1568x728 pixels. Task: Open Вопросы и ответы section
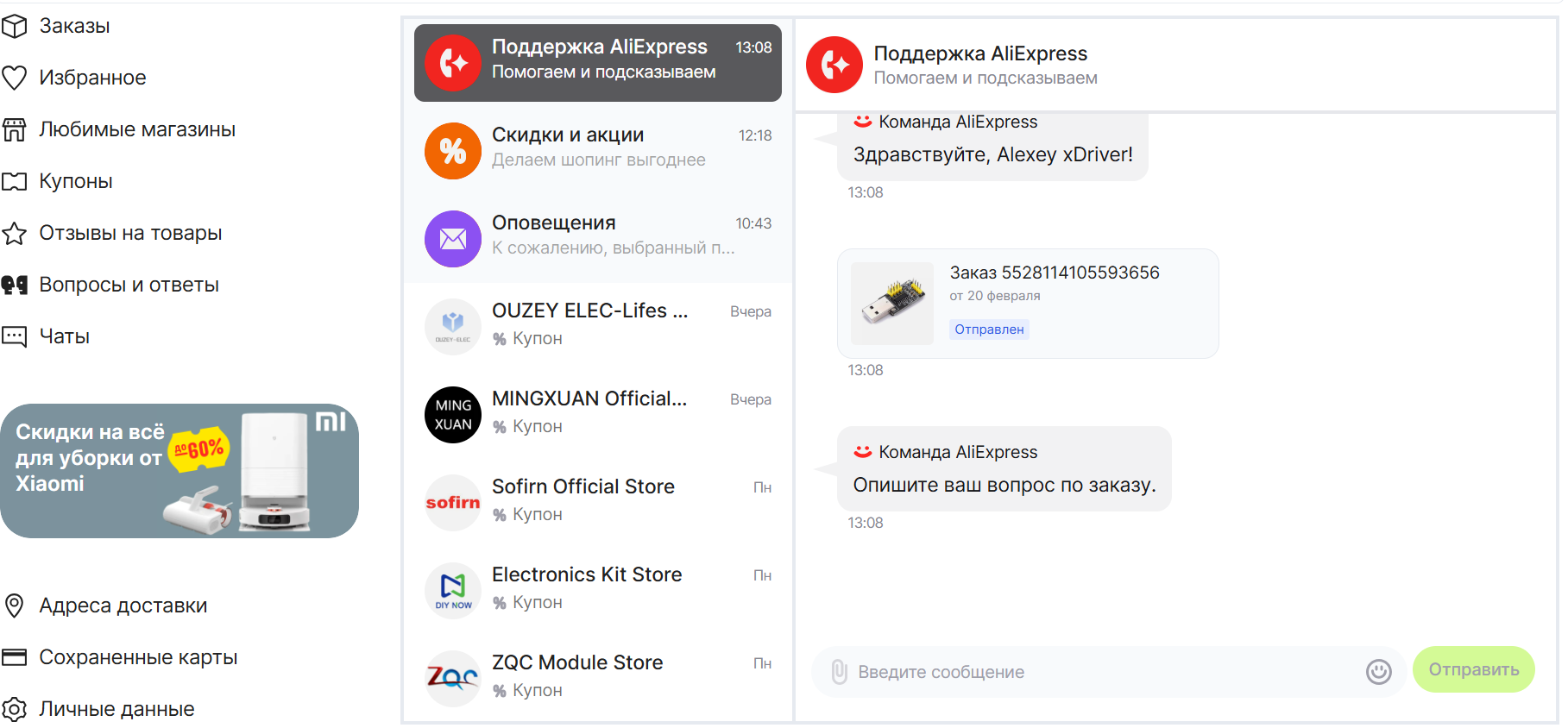[x=129, y=285]
